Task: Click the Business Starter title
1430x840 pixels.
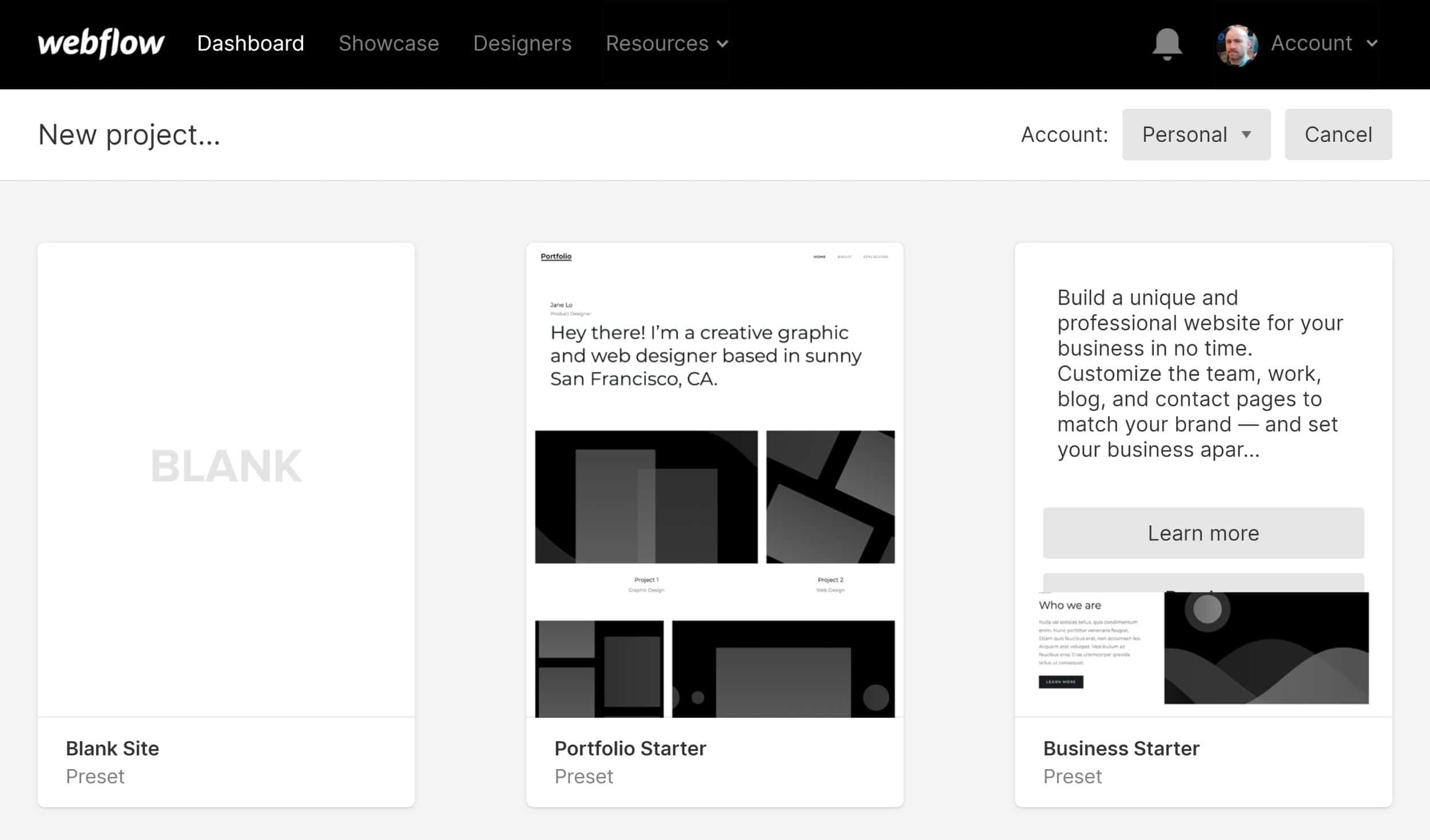Action: (x=1121, y=748)
